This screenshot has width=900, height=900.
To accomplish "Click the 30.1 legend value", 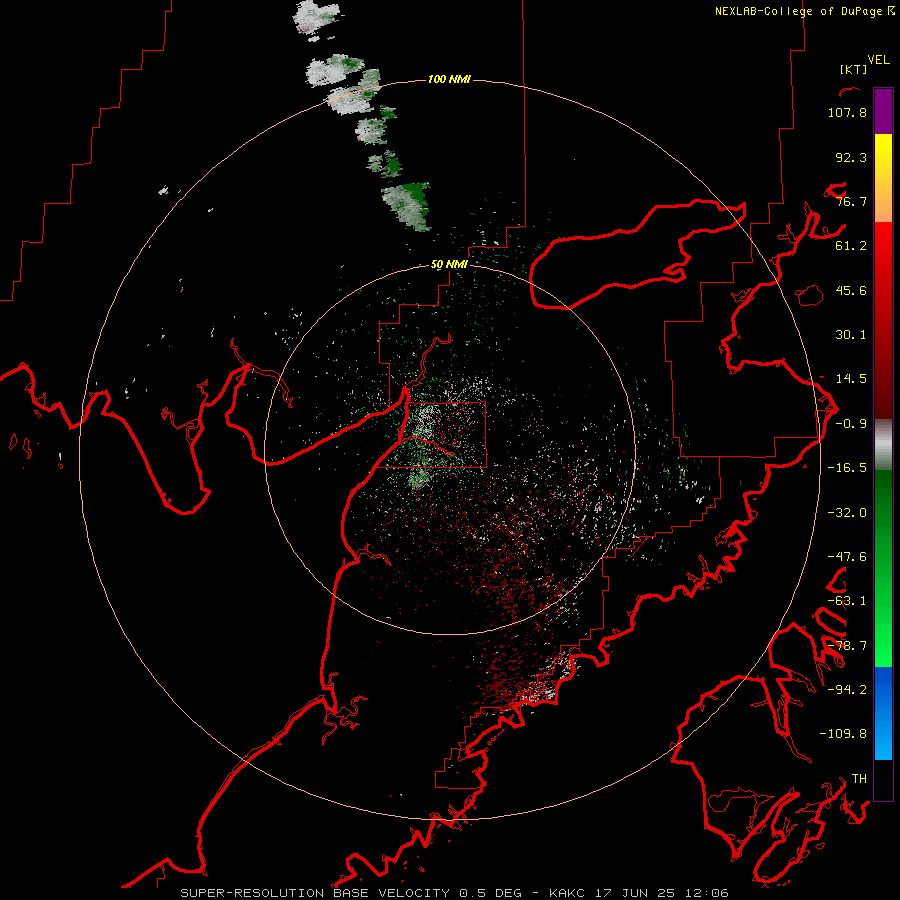I will 851,335.
